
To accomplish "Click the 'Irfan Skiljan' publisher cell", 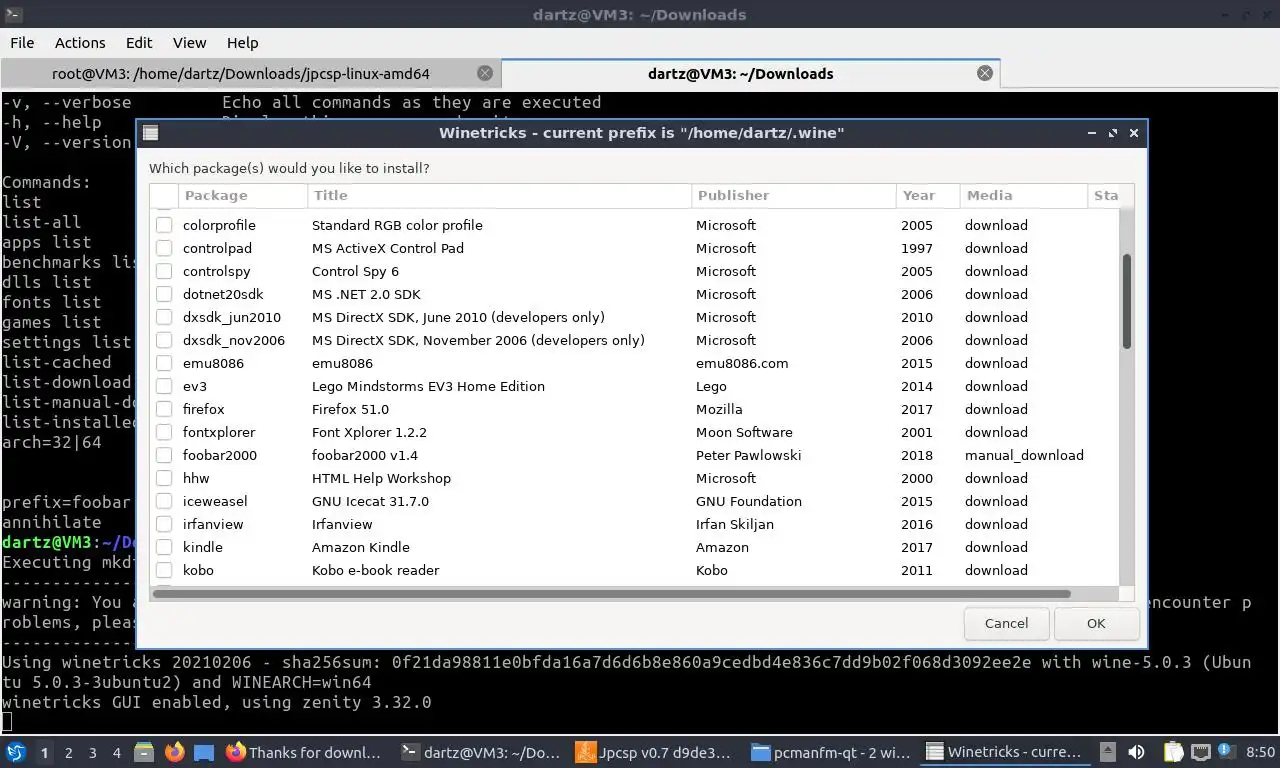I will 735,524.
